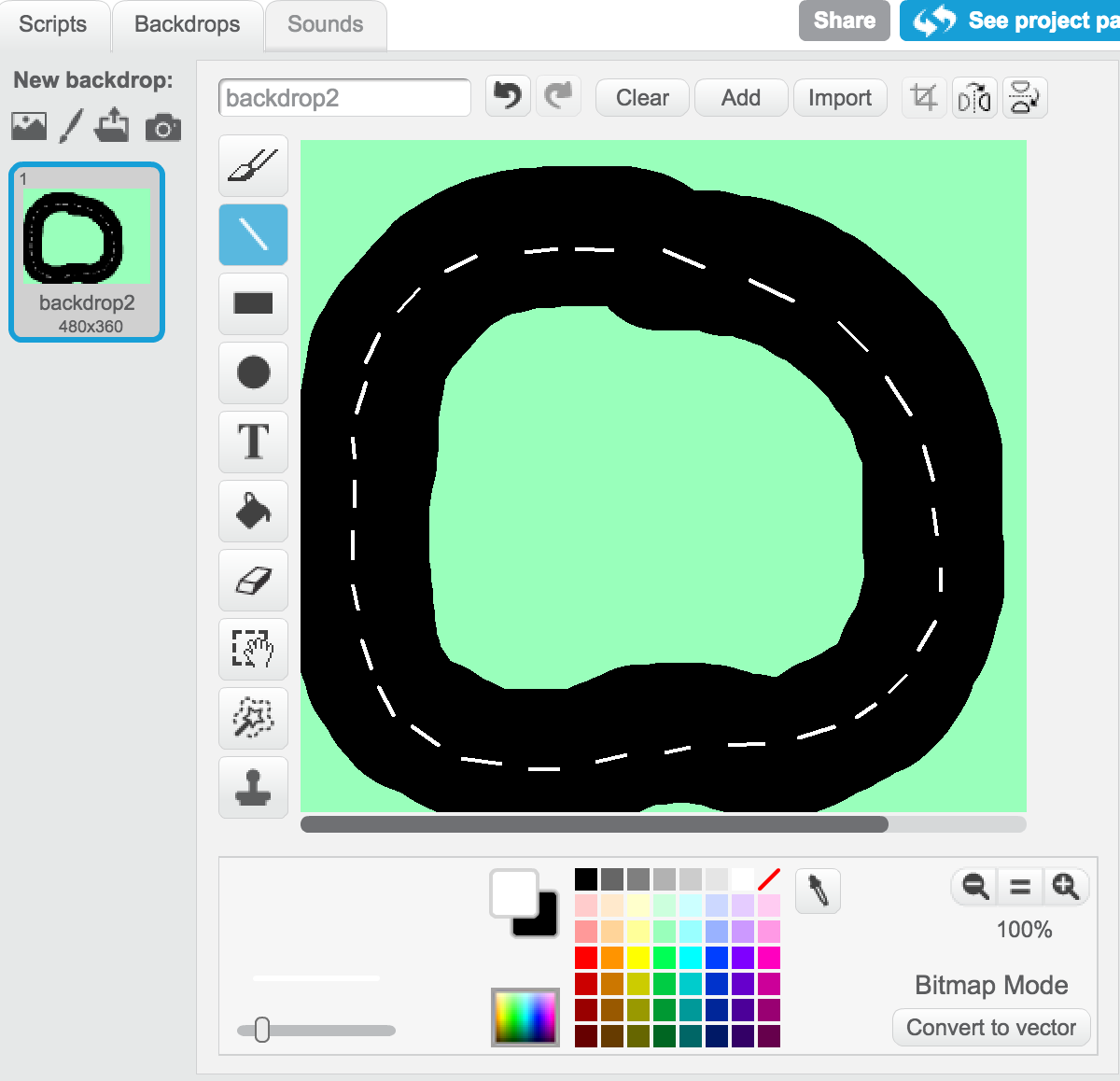Viewport: 1120px width, 1081px height.
Task: Switch to the Scripts tab
Action: pyautogui.click(x=52, y=24)
